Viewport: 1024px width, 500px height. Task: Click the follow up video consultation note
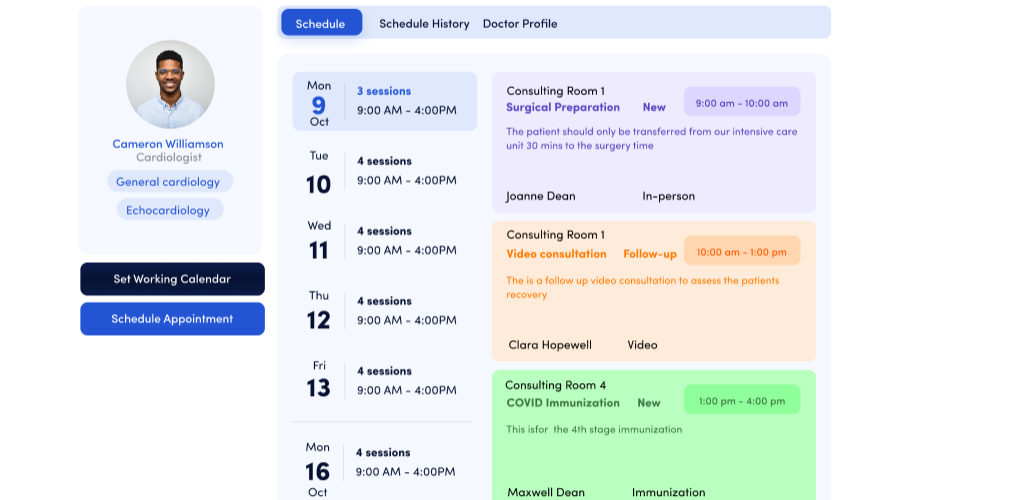point(643,287)
